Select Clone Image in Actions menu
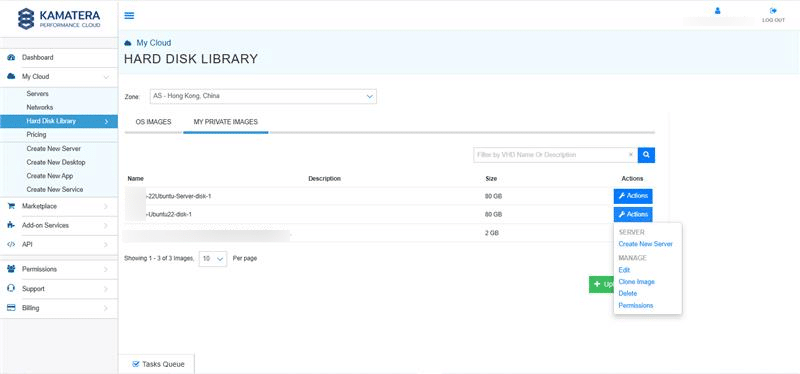Screen dimensions: 800x374 click(636, 282)
